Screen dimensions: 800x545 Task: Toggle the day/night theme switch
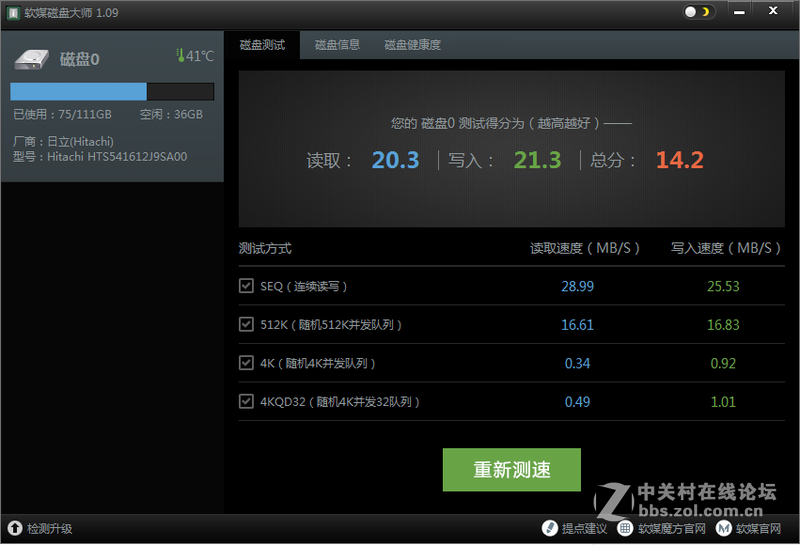(698, 12)
